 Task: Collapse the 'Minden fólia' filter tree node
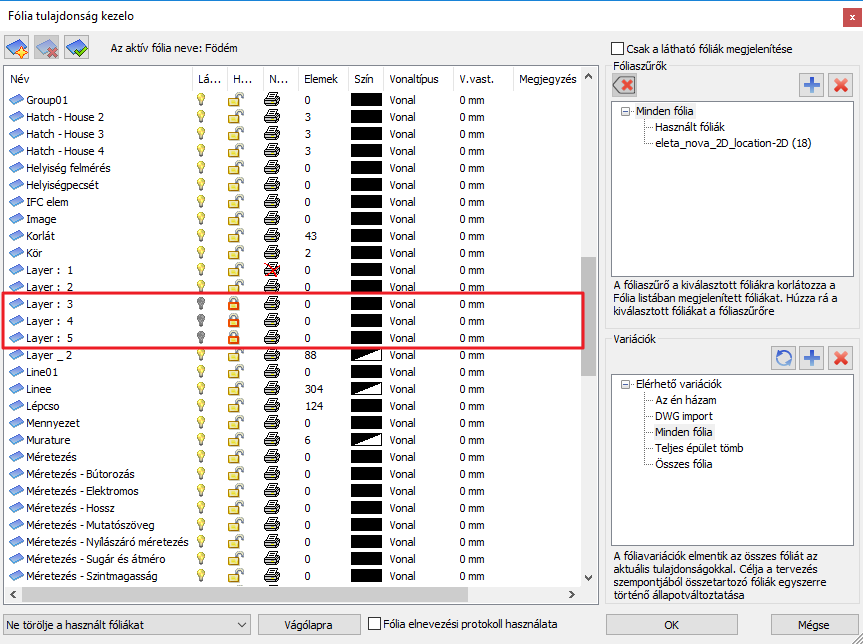pos(626,112)
